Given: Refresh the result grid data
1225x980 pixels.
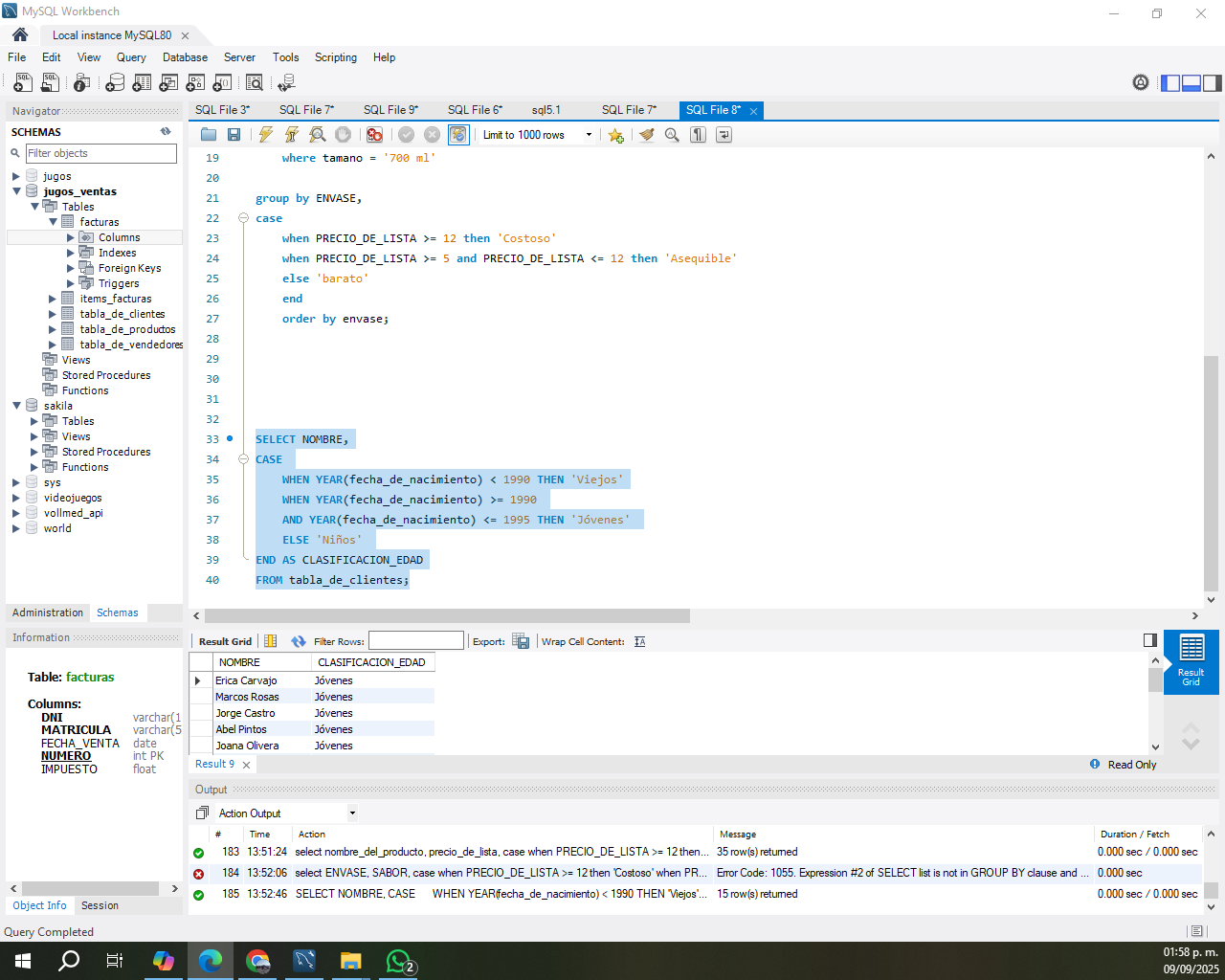Looking at the screenshot, I should 299,641.
